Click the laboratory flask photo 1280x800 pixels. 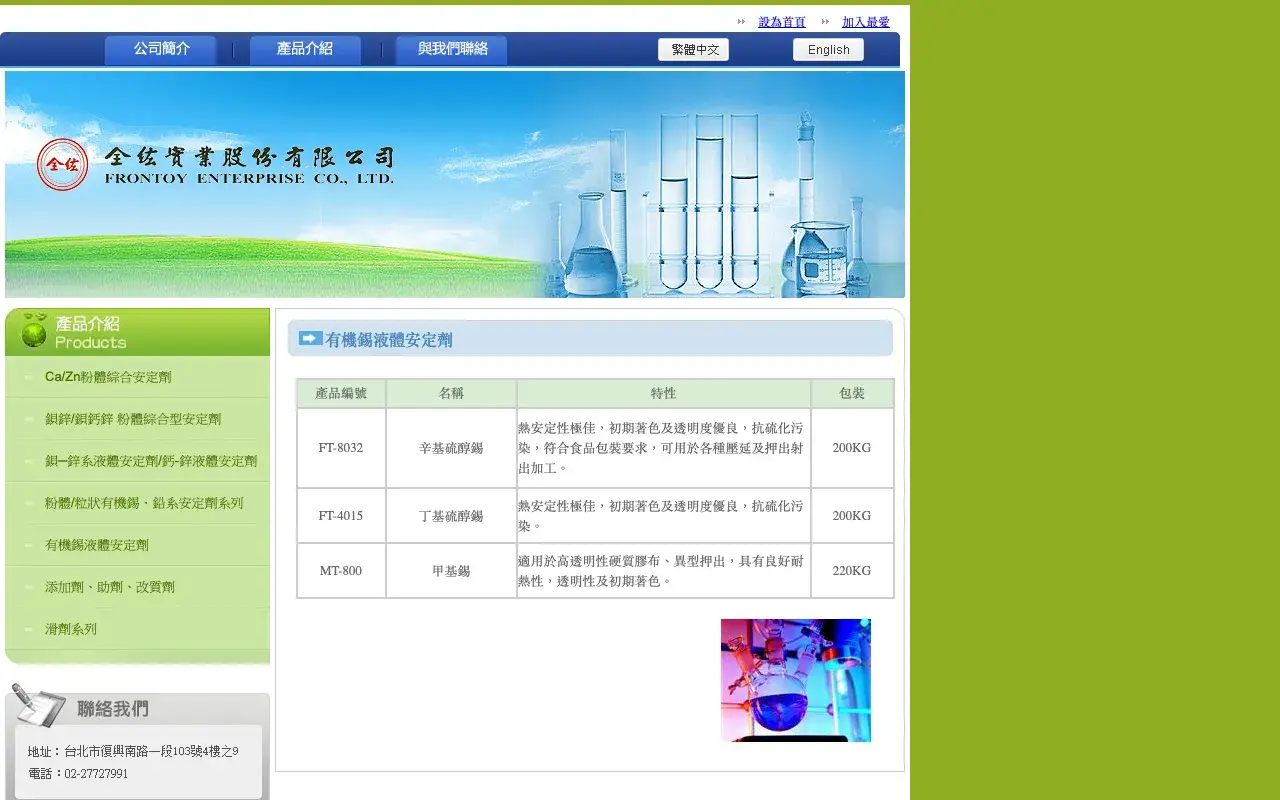click(x=796, y=680)
